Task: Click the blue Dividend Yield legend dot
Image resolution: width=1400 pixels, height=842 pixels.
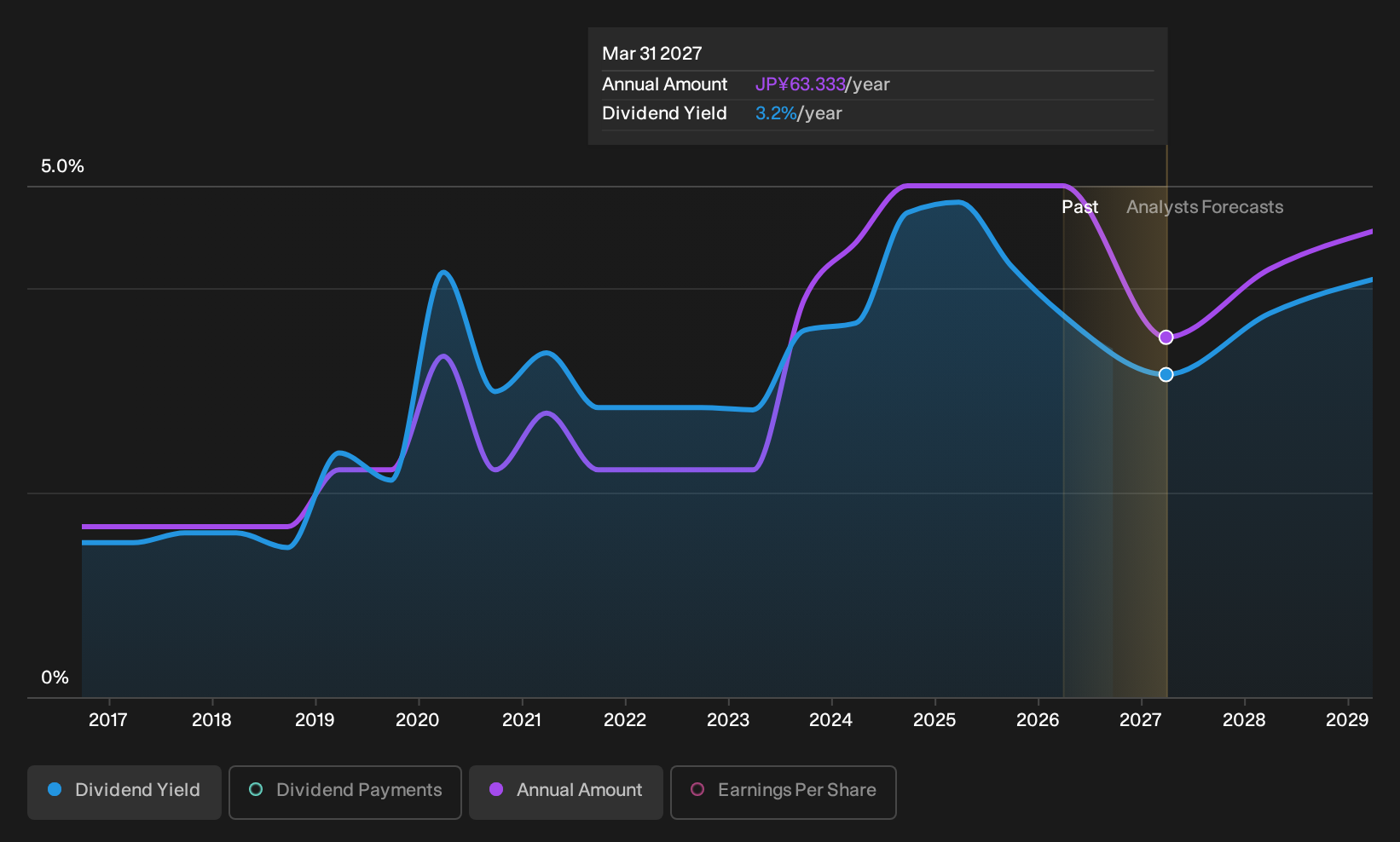Action: pyautogui.click(x=55, y=789)
